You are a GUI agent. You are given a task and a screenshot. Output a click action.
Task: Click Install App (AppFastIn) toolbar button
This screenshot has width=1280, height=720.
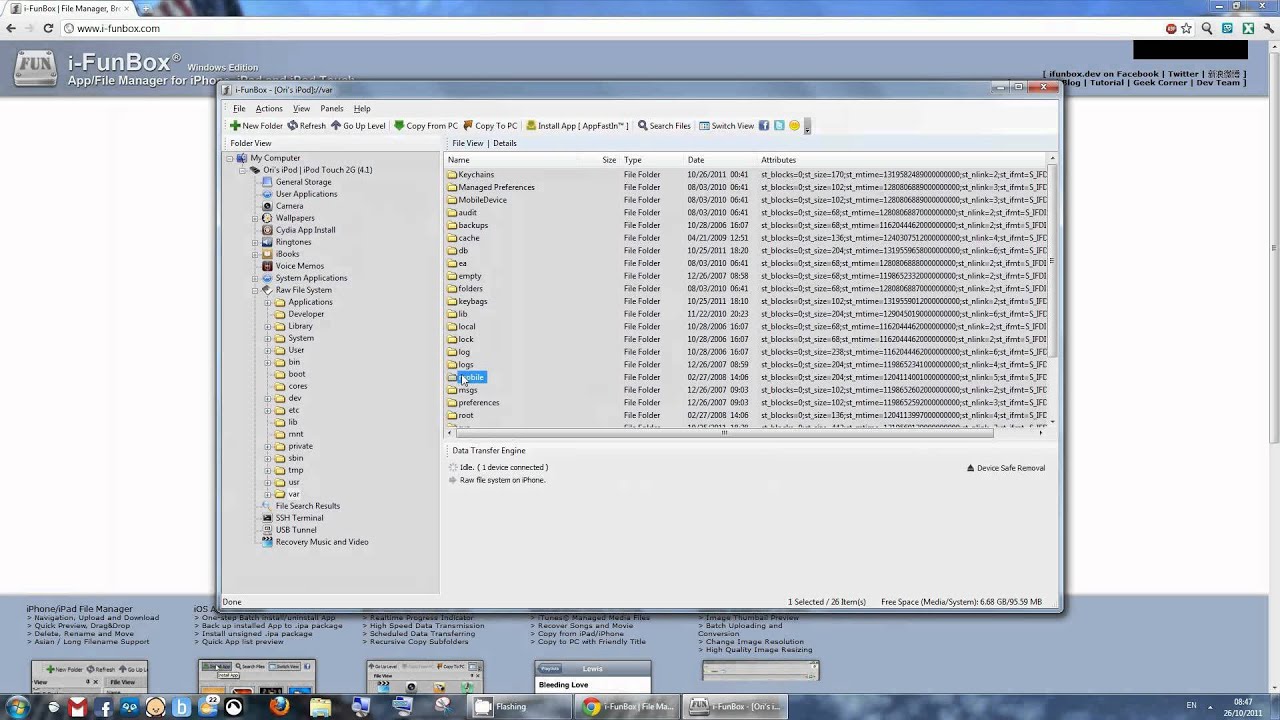(577, 126)
